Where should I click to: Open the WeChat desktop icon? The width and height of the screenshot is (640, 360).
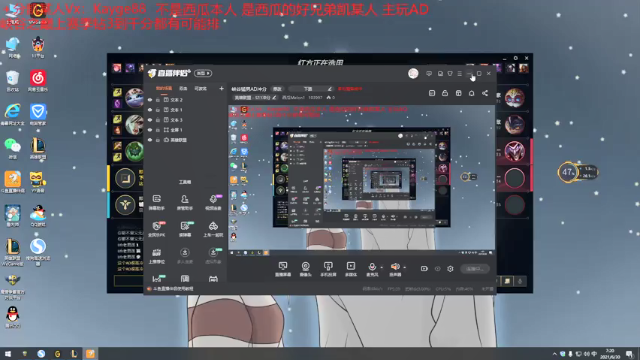pos(13,148)
